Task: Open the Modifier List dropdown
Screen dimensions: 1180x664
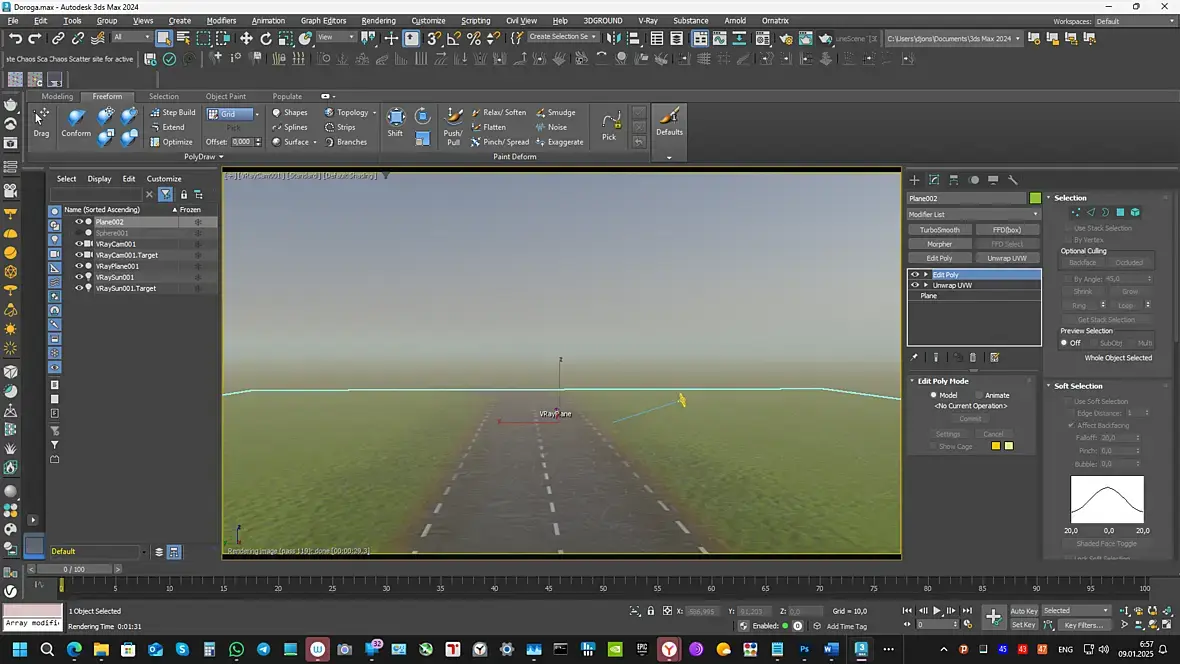Action: click(x=973, y=214)
